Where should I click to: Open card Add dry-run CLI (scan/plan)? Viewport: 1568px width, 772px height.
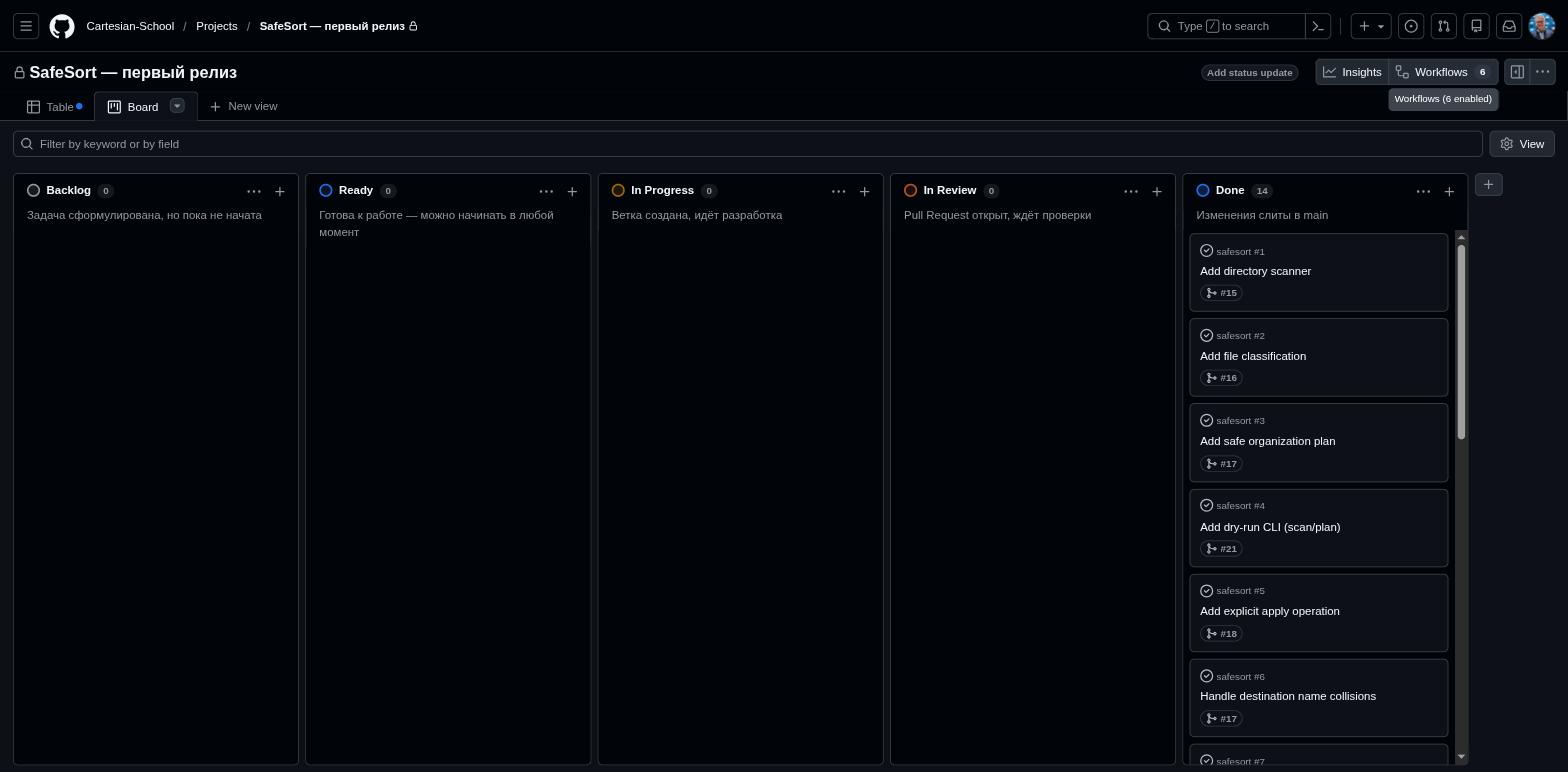[1270, 527]
